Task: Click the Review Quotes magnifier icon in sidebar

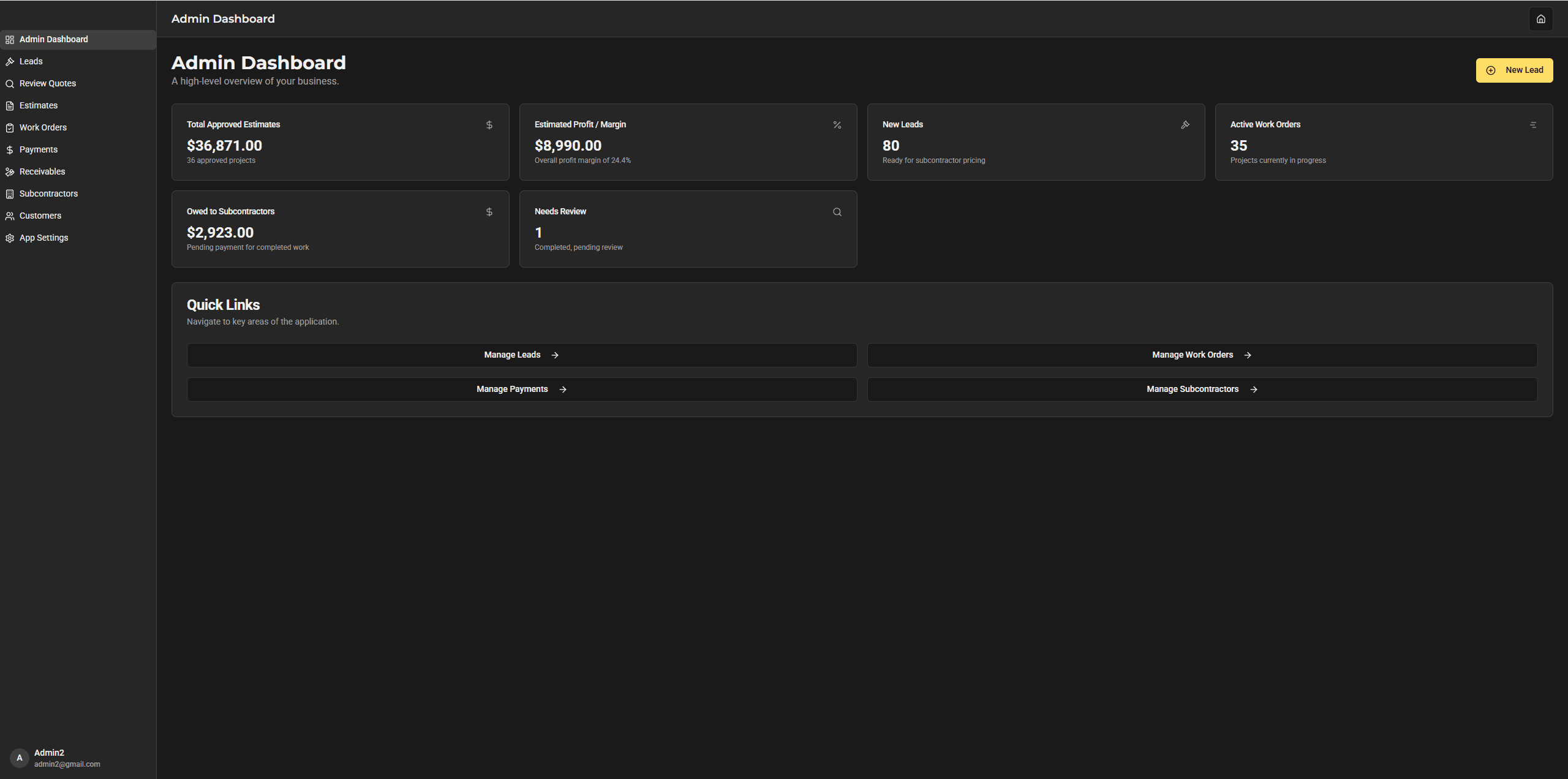Action: [10, 84]
